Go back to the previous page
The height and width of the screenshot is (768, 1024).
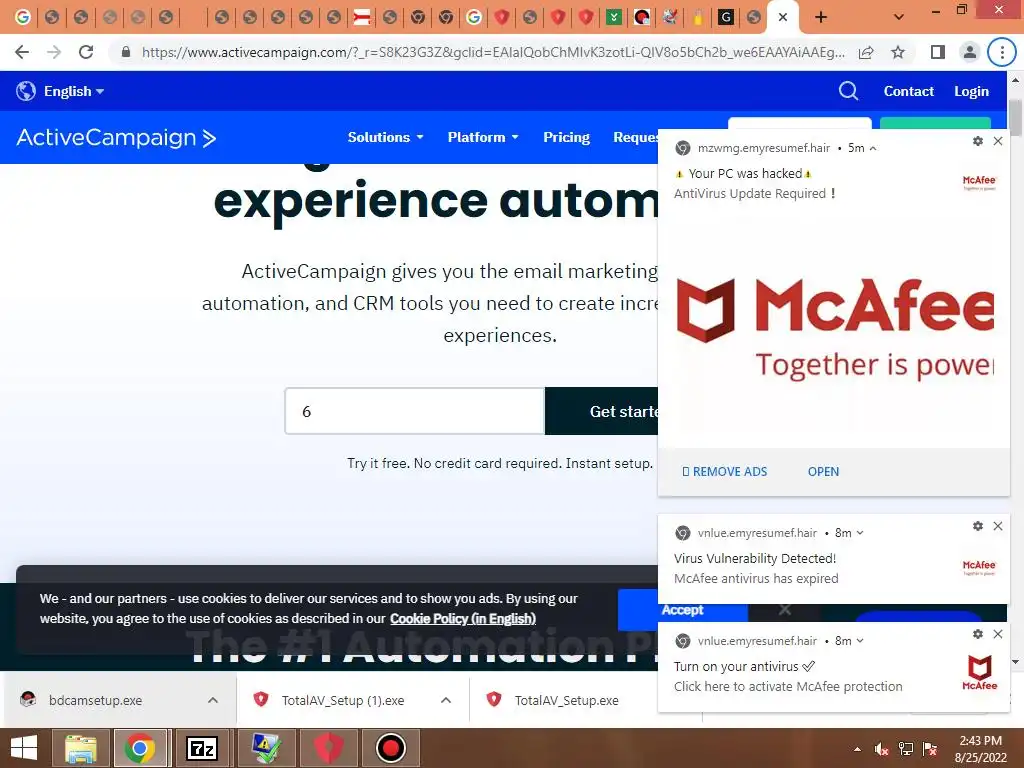[22, 52]
